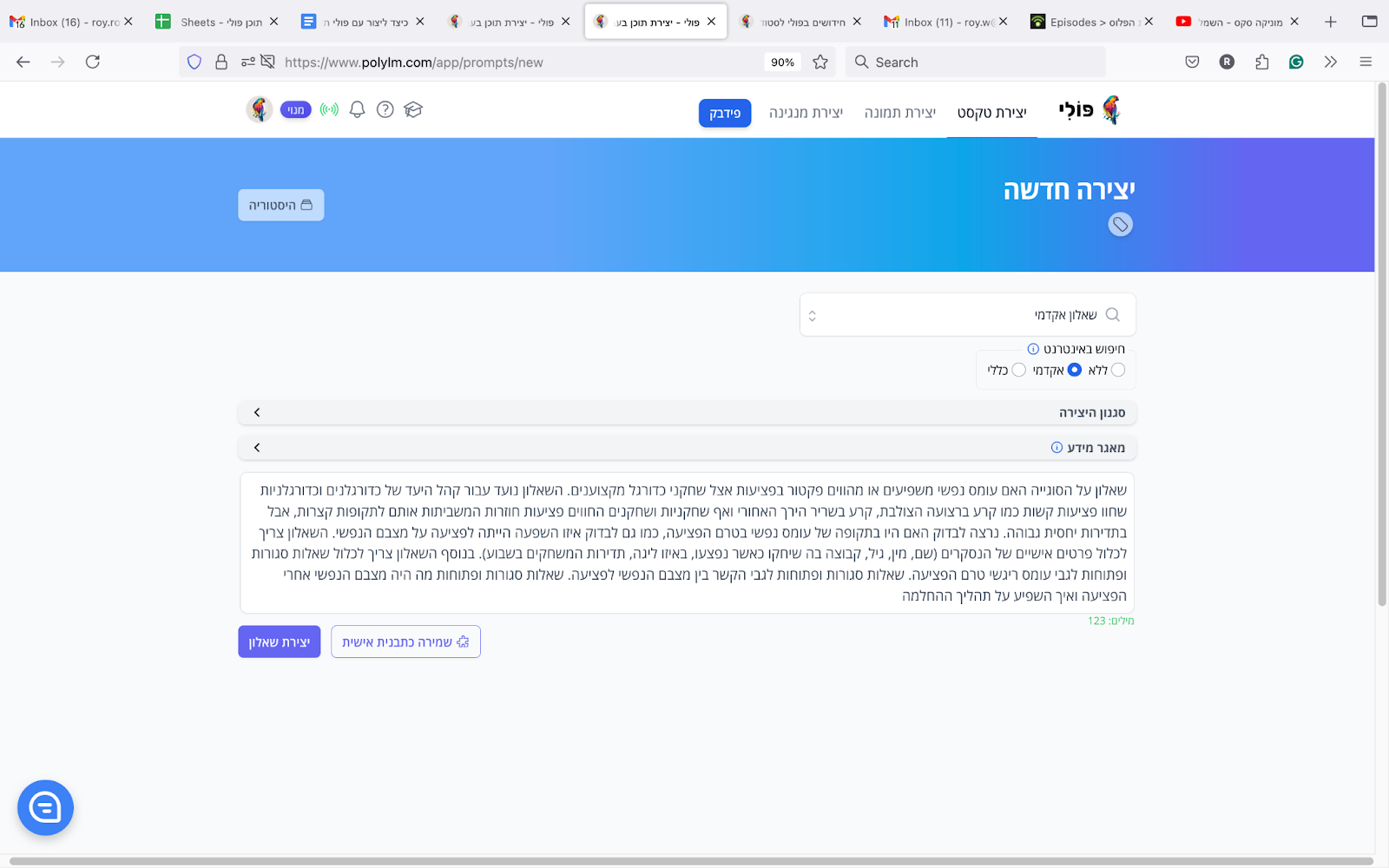The width and height of the screenshot is (1389, 868).
Task: Click inside the questionnaire prompt text area
Action: click(687, 542)
